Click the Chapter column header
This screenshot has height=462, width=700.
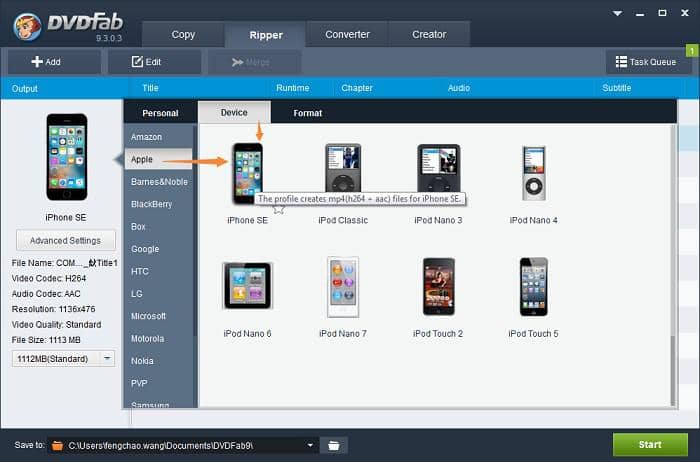[357, 88]
